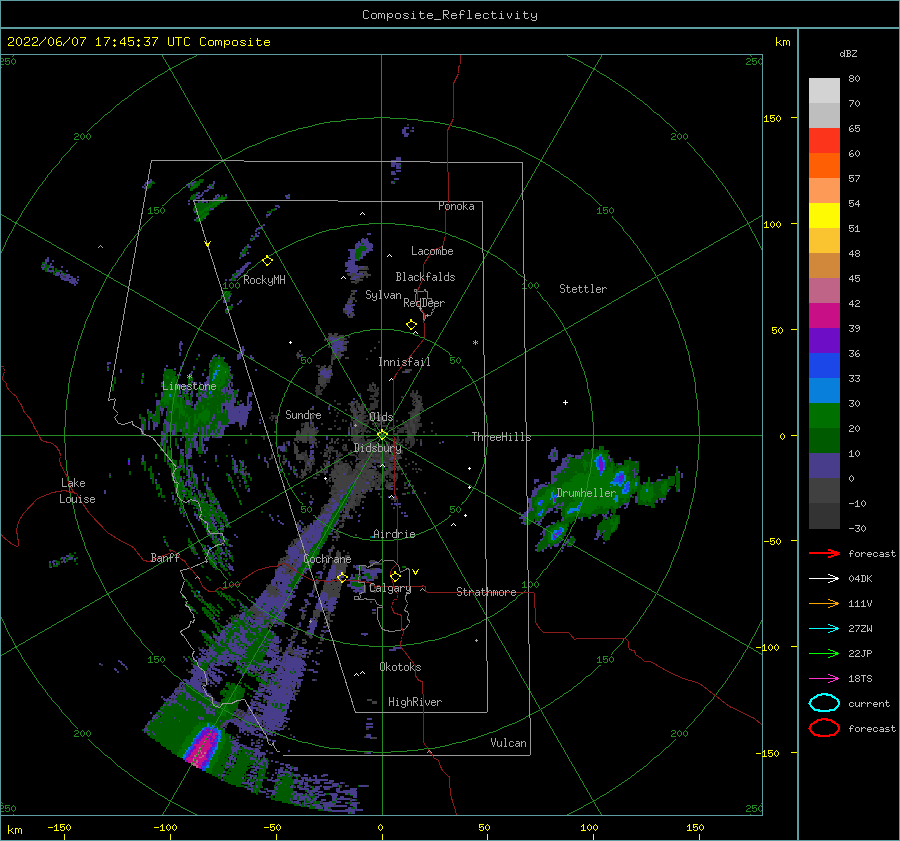Click the Stettler label

tap(583, 289)
